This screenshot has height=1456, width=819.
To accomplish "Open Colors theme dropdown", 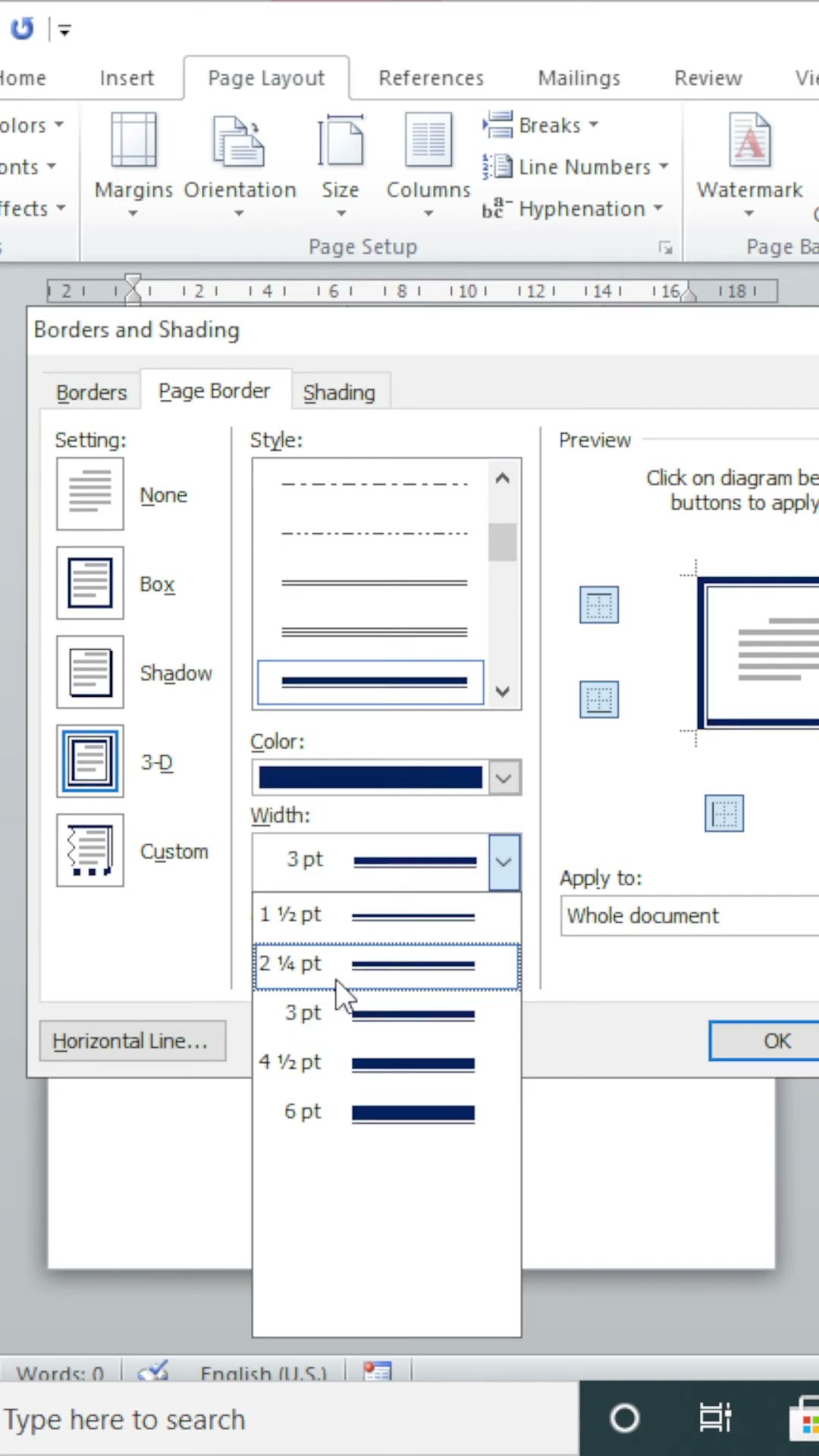I will click(x=30, y=125).
